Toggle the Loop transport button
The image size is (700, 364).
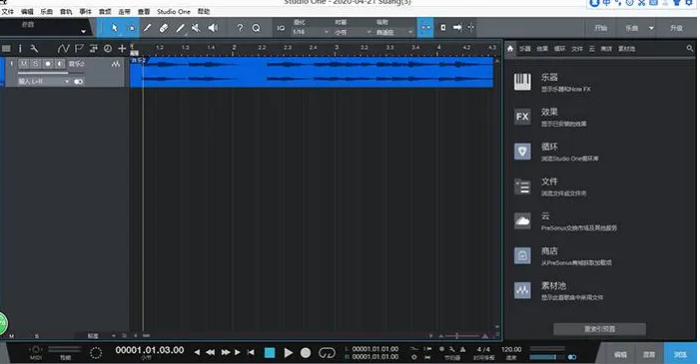click(x=326, y=353)
